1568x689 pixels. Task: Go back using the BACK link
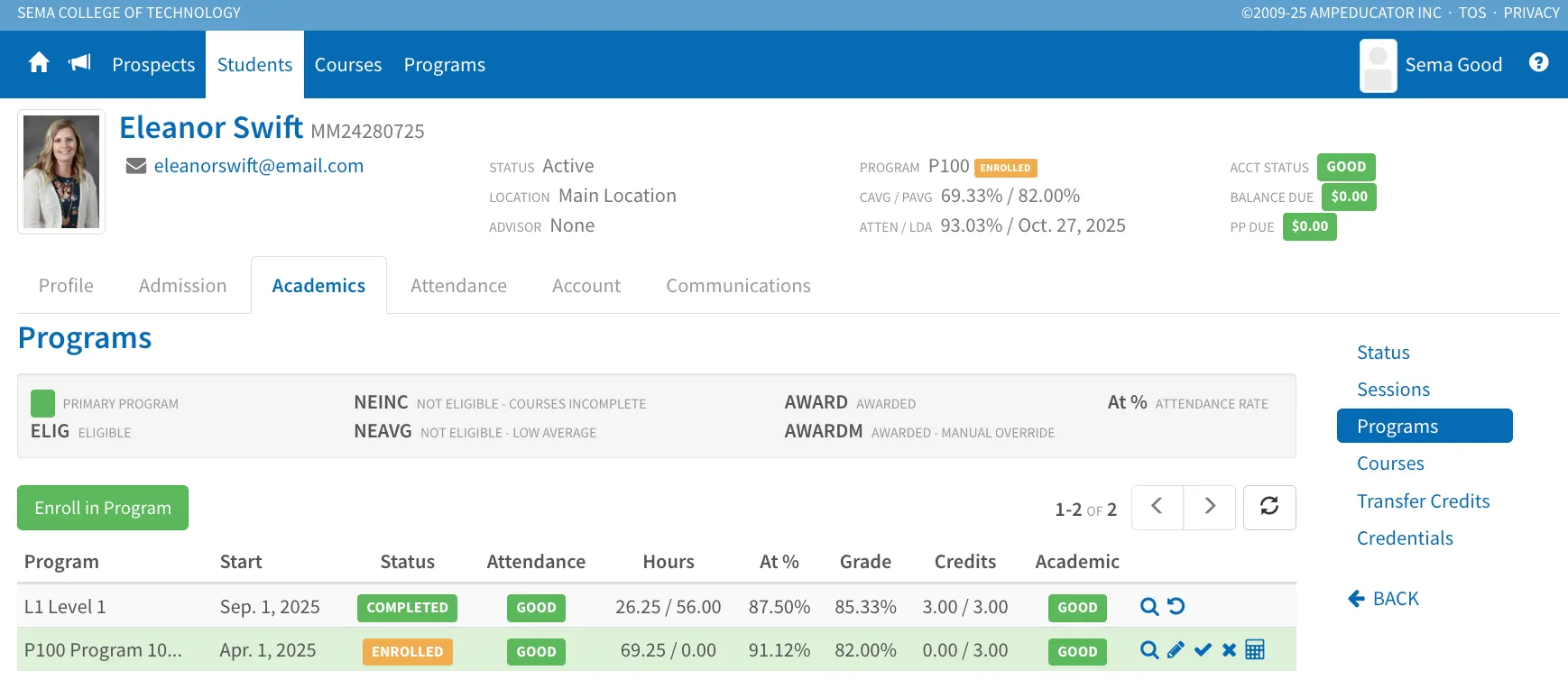click(x=1383, y=599)
